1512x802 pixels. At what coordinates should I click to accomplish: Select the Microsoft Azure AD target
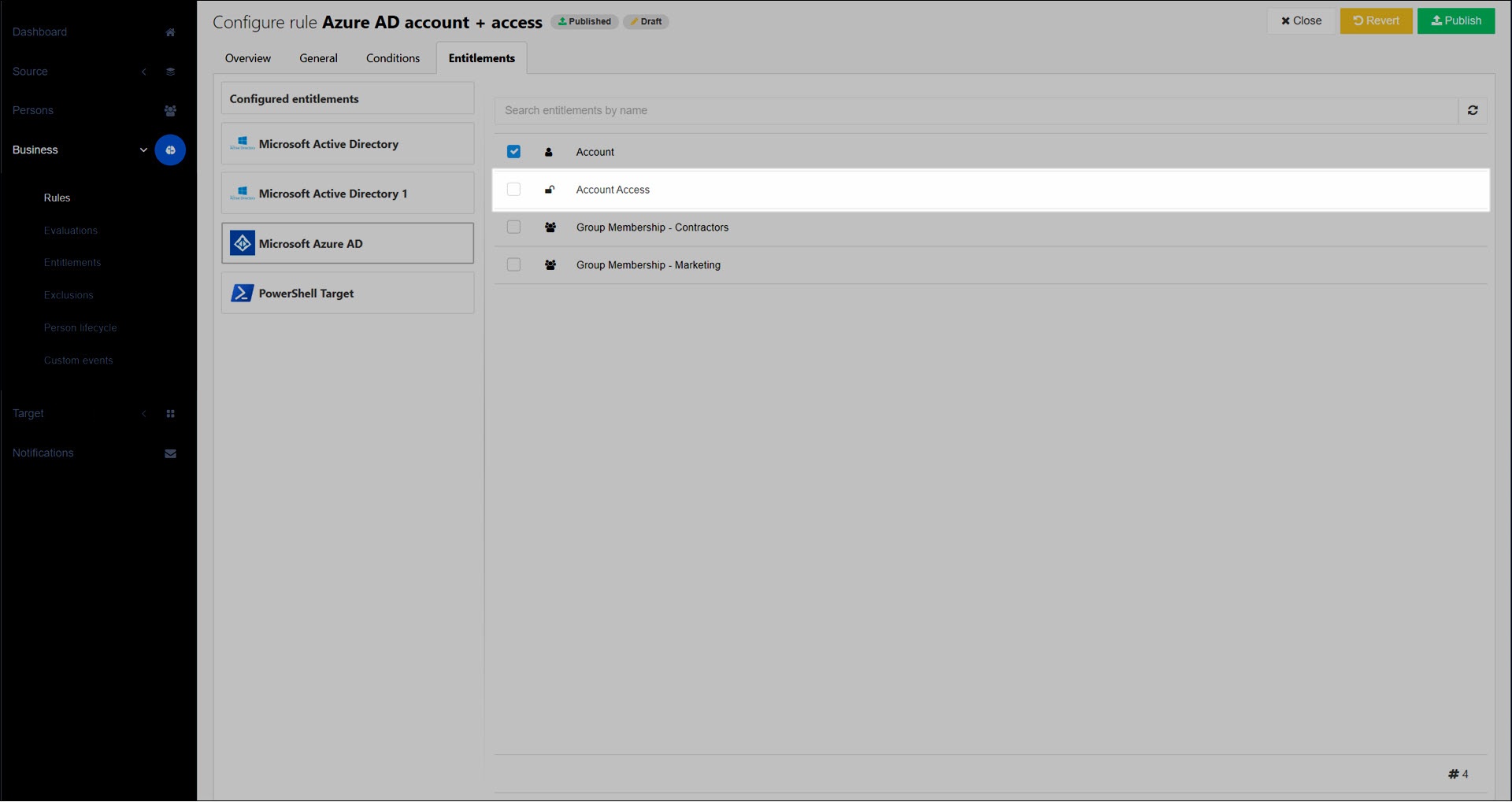tap(347, 243)
